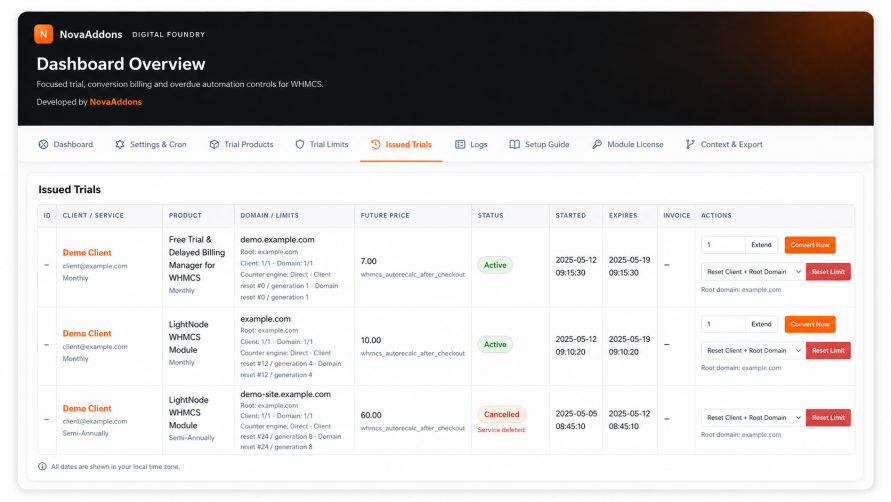The image size is (891, 502).
Task: Click the NovaAddons orange N logo
Action: coord(44,34)
